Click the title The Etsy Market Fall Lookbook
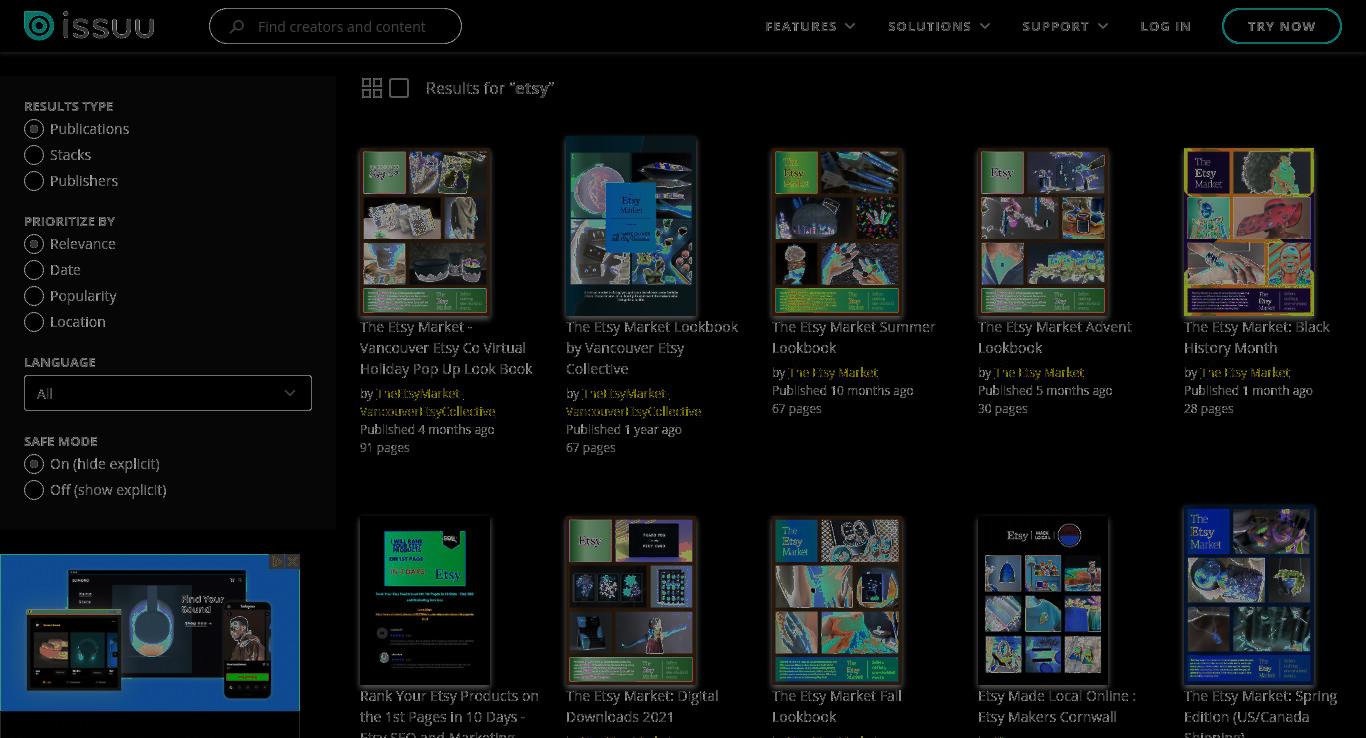This screenshot has height=738, width=1366. [837, 706]
